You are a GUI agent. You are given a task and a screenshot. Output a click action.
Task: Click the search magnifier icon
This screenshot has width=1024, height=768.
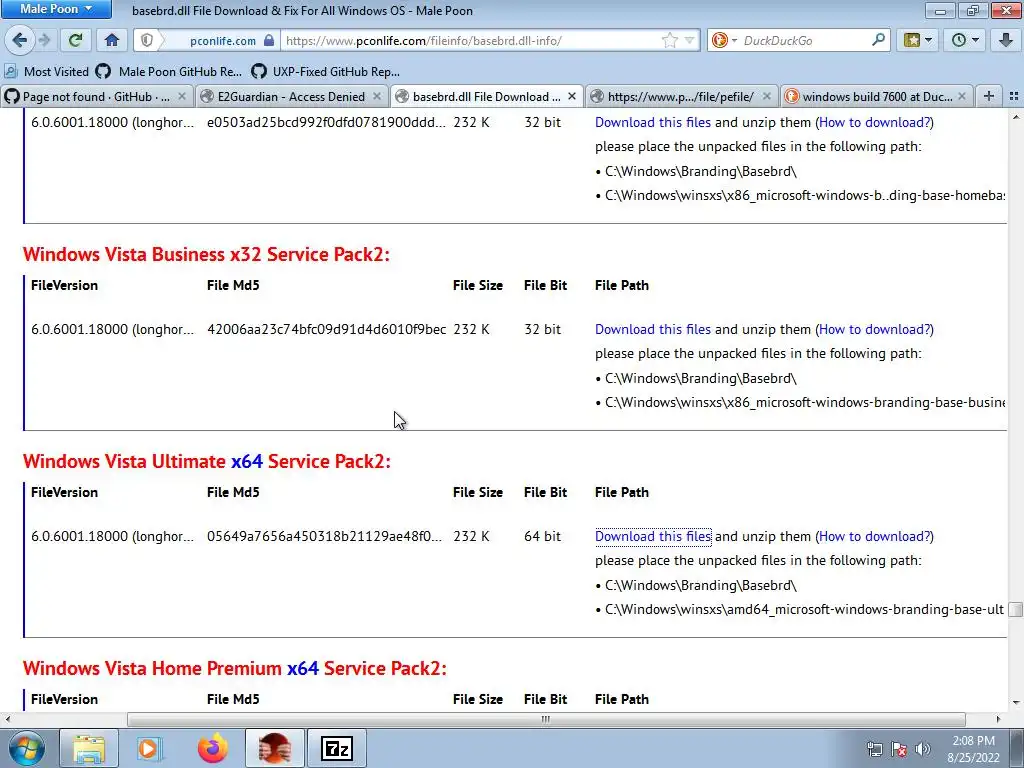pos(879,40)
